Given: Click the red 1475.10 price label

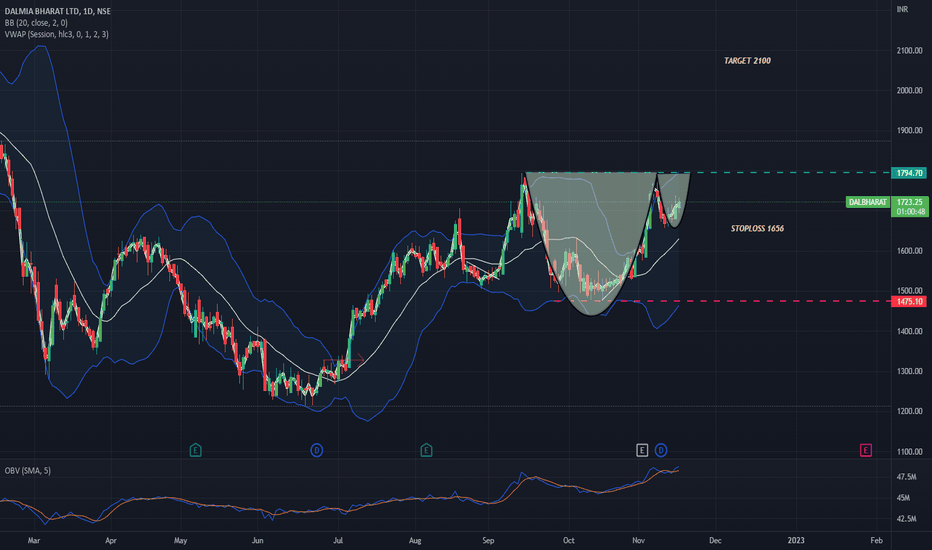Looking at the screenshot, I should [x=909, y=301].
